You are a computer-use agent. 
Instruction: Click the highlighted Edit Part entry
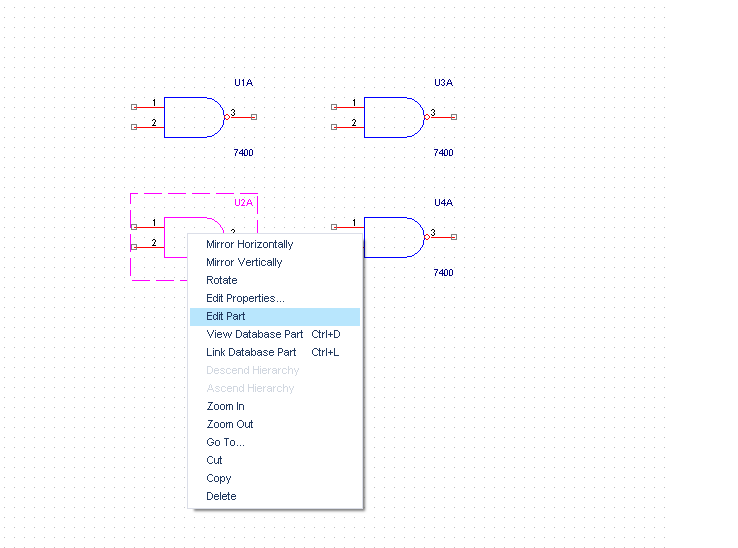275,316
